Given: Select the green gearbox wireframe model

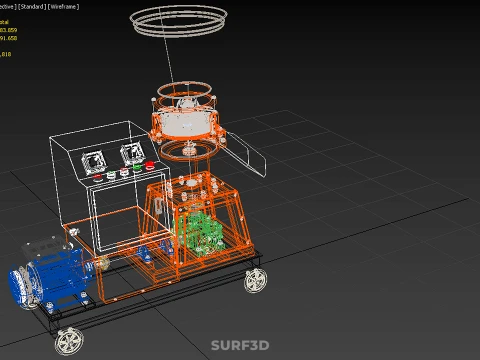Looking at the screenshot, I should [x=198, y=234].
